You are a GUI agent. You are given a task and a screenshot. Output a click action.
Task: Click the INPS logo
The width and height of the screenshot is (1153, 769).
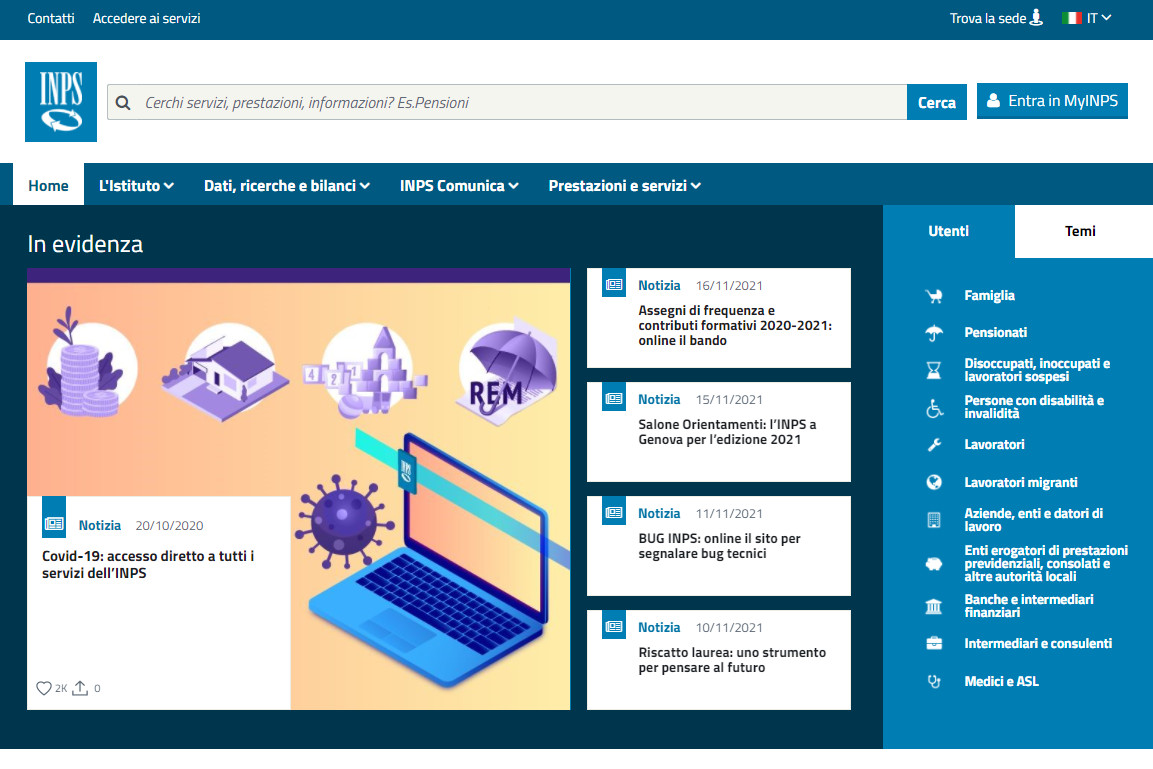click(61, 101)
